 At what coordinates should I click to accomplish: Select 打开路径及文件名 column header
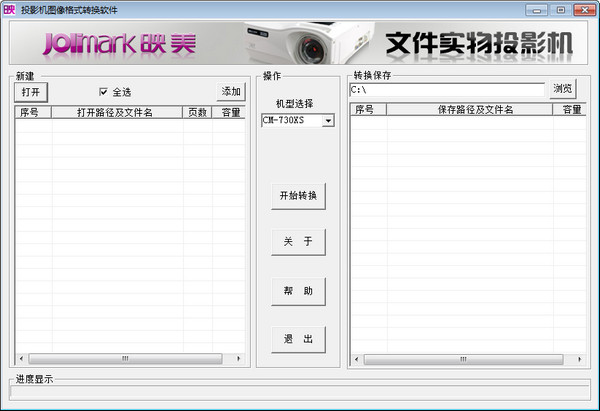(x=117, y=113)
